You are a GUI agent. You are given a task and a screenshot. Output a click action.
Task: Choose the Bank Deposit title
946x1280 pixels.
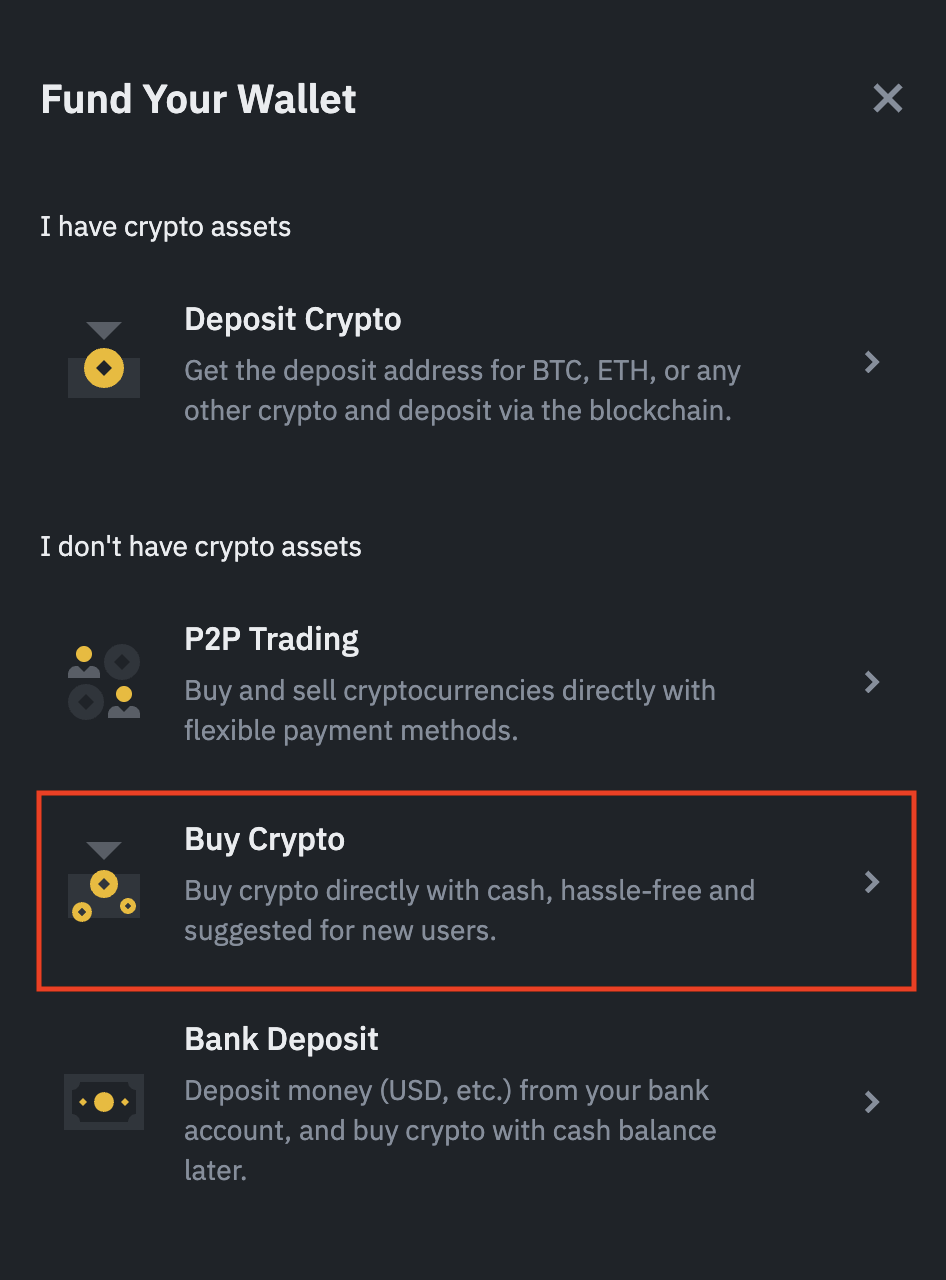[282, 1040]
